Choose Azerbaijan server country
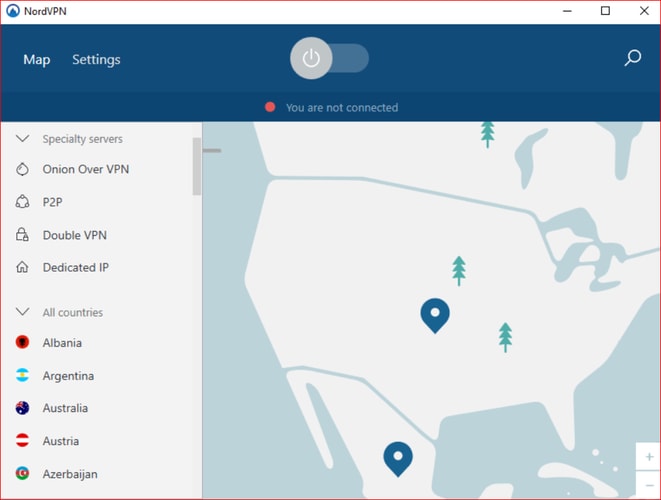The image size is (661, 500). click(x=70, y=474)
